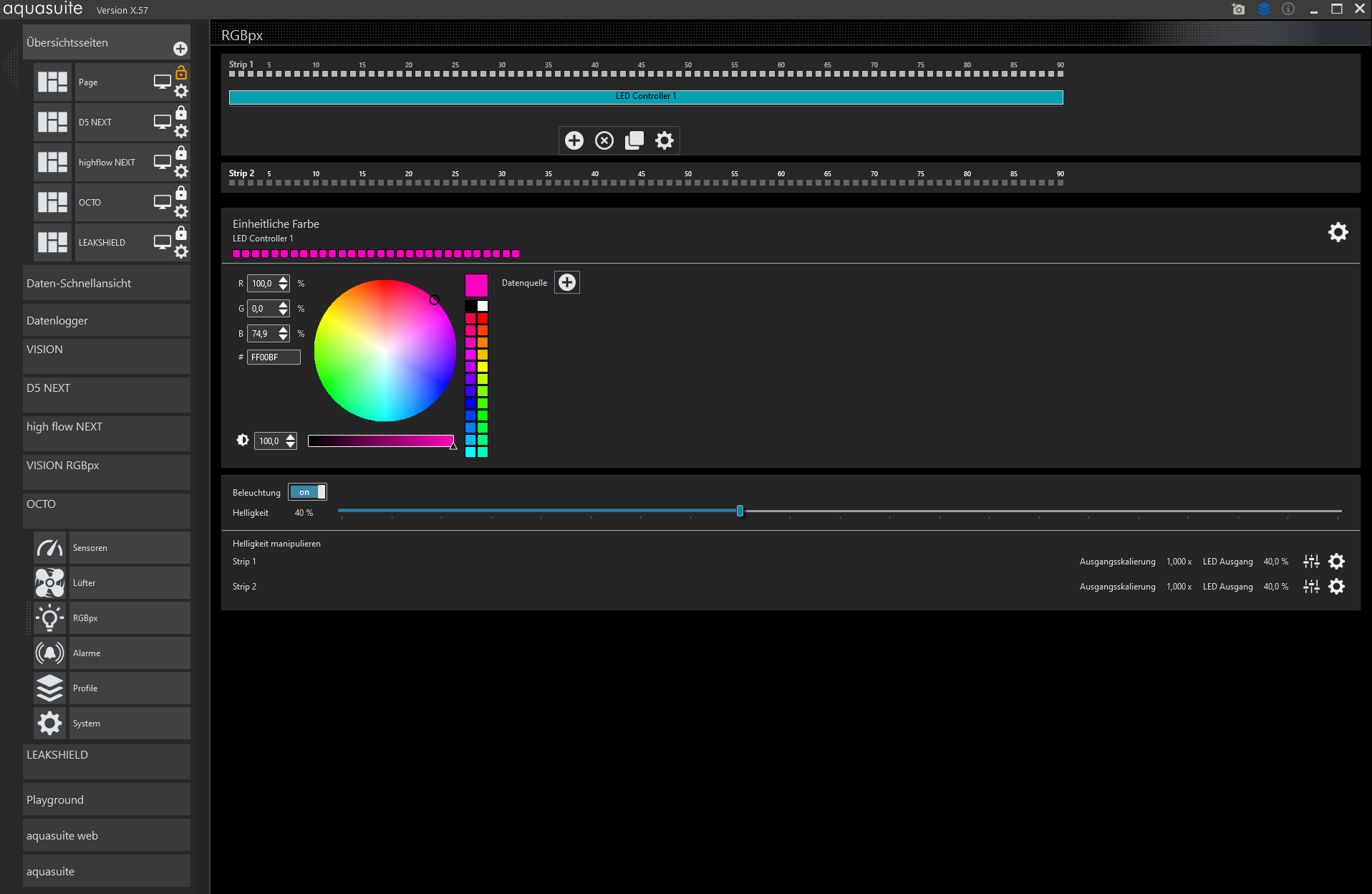The image size is (1372, 894).
Task: Open Strip 2 output settings gear
Action: (1336, 587)
